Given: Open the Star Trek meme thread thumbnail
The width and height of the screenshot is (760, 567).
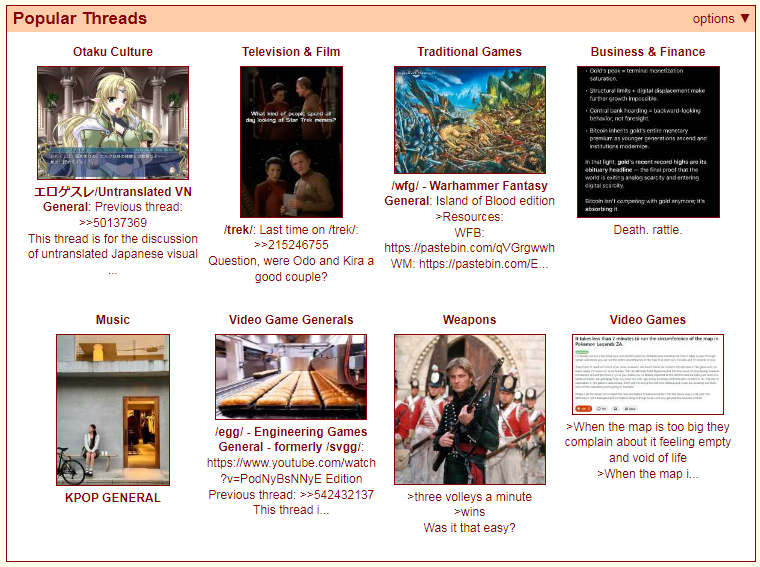Looking at the screenshot, I should 291,142.
